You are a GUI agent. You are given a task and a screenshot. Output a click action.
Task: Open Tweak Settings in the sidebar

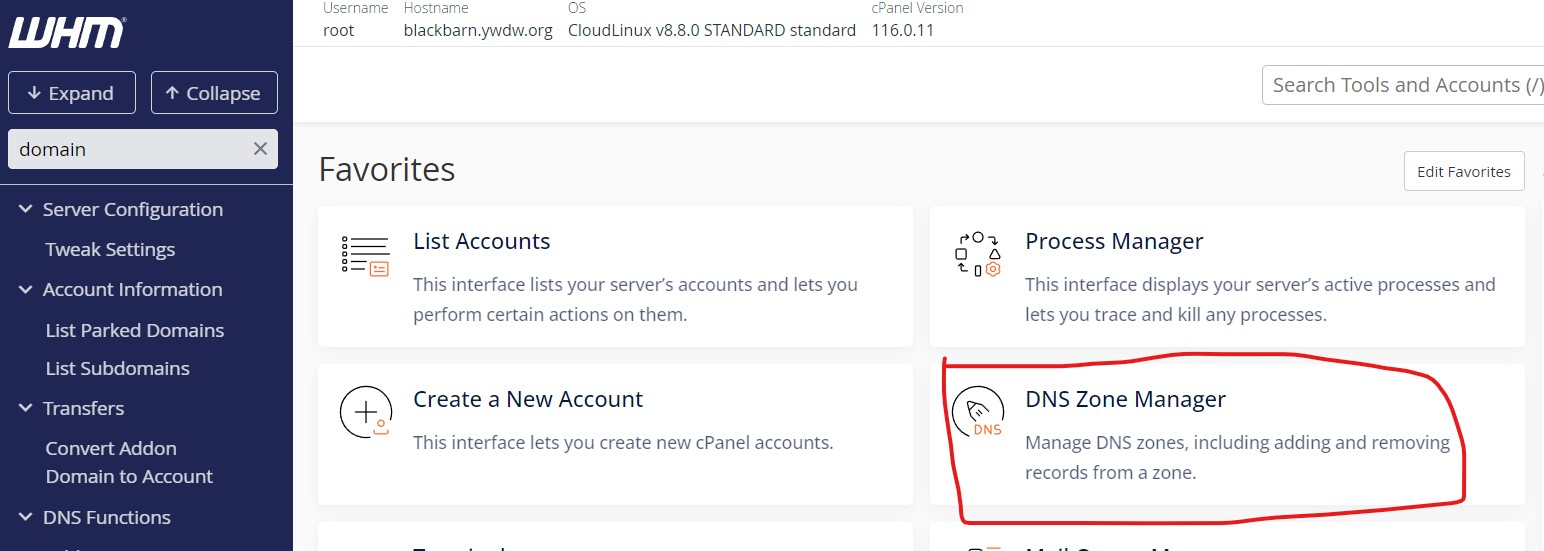pos(110,249)
